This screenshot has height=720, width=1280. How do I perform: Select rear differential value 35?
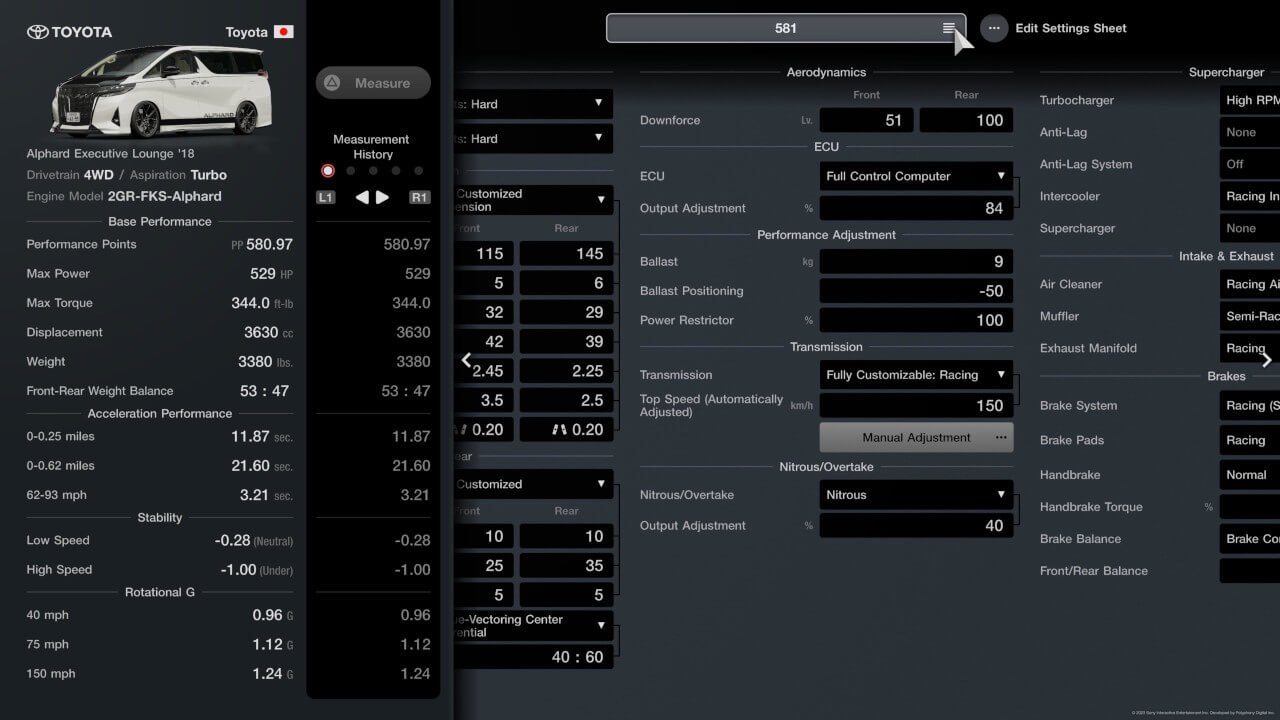[x=566, y=566]
